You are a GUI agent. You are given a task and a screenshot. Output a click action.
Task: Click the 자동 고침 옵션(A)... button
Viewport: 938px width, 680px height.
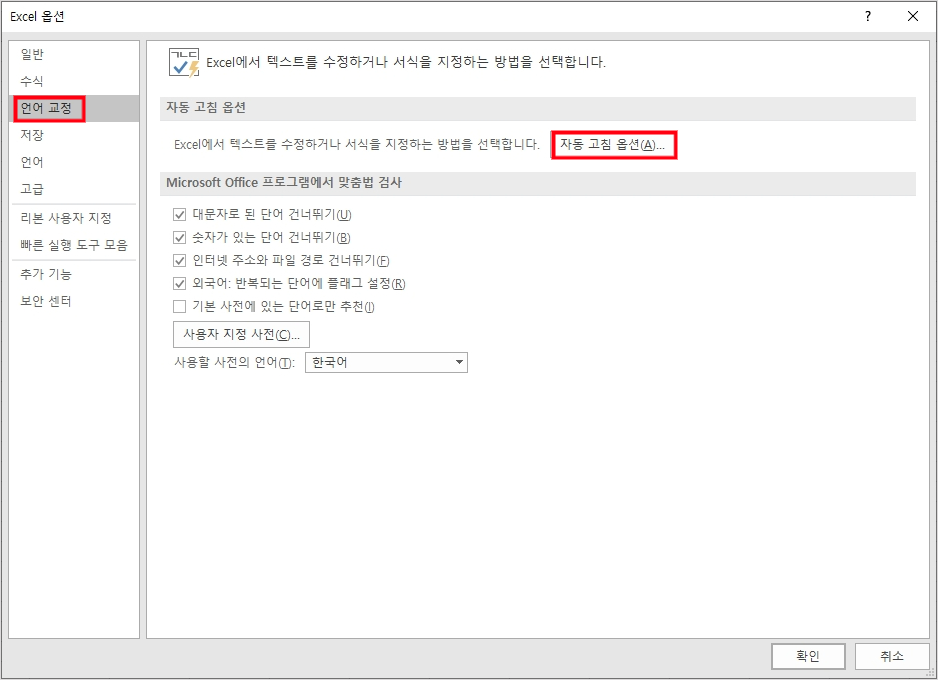(613, 145)
